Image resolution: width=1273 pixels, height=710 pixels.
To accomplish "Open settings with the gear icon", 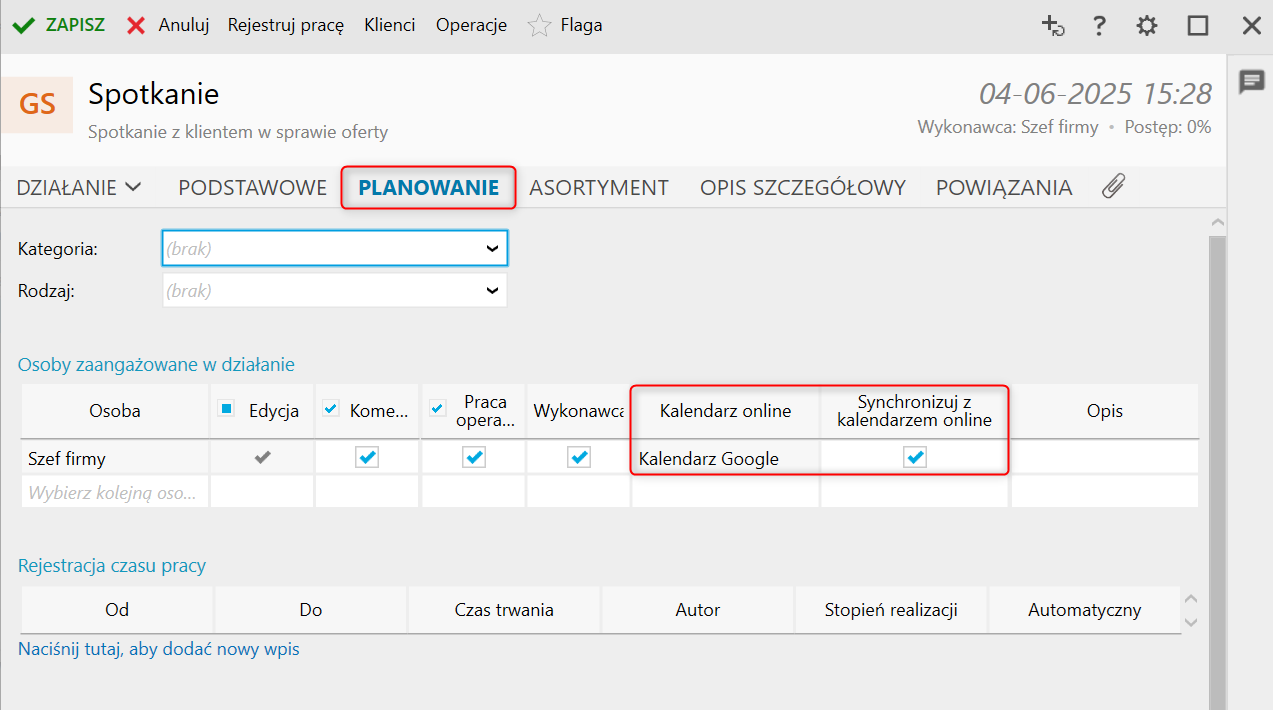I will 1147,26.
